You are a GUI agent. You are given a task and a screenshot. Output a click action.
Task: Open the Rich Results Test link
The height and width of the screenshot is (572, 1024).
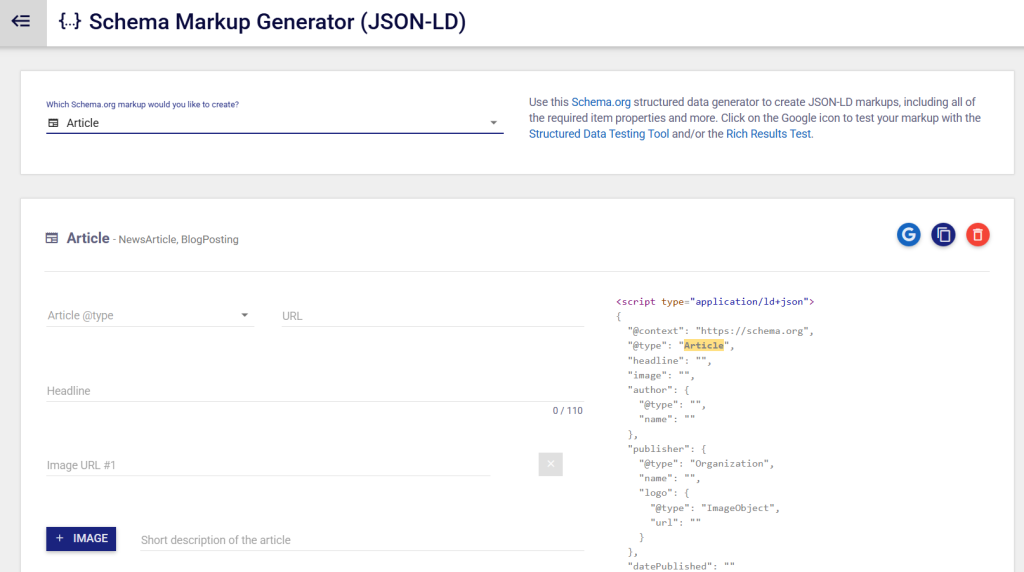coord(768,134)
